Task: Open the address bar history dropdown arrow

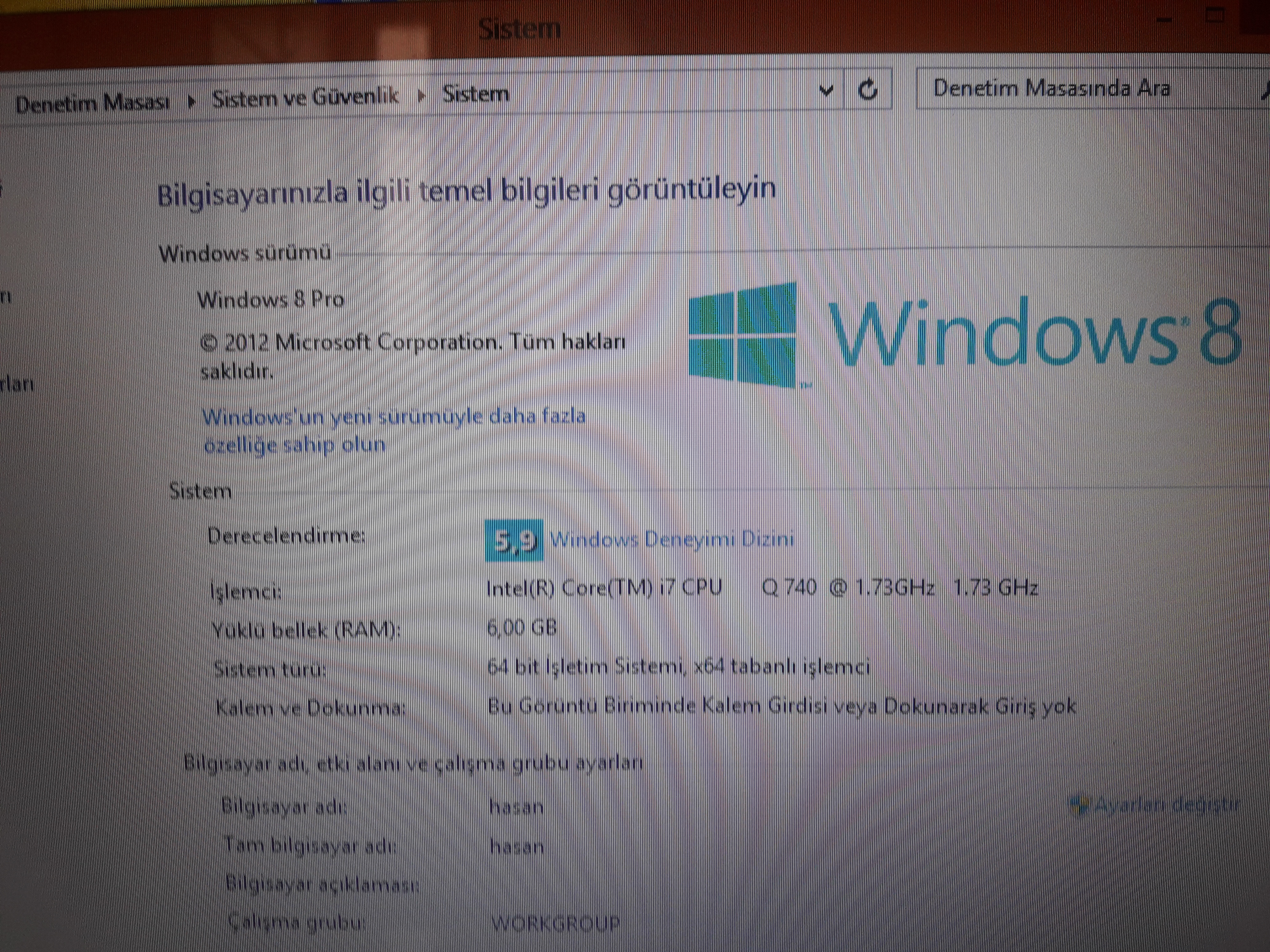Action: [826, 91]
